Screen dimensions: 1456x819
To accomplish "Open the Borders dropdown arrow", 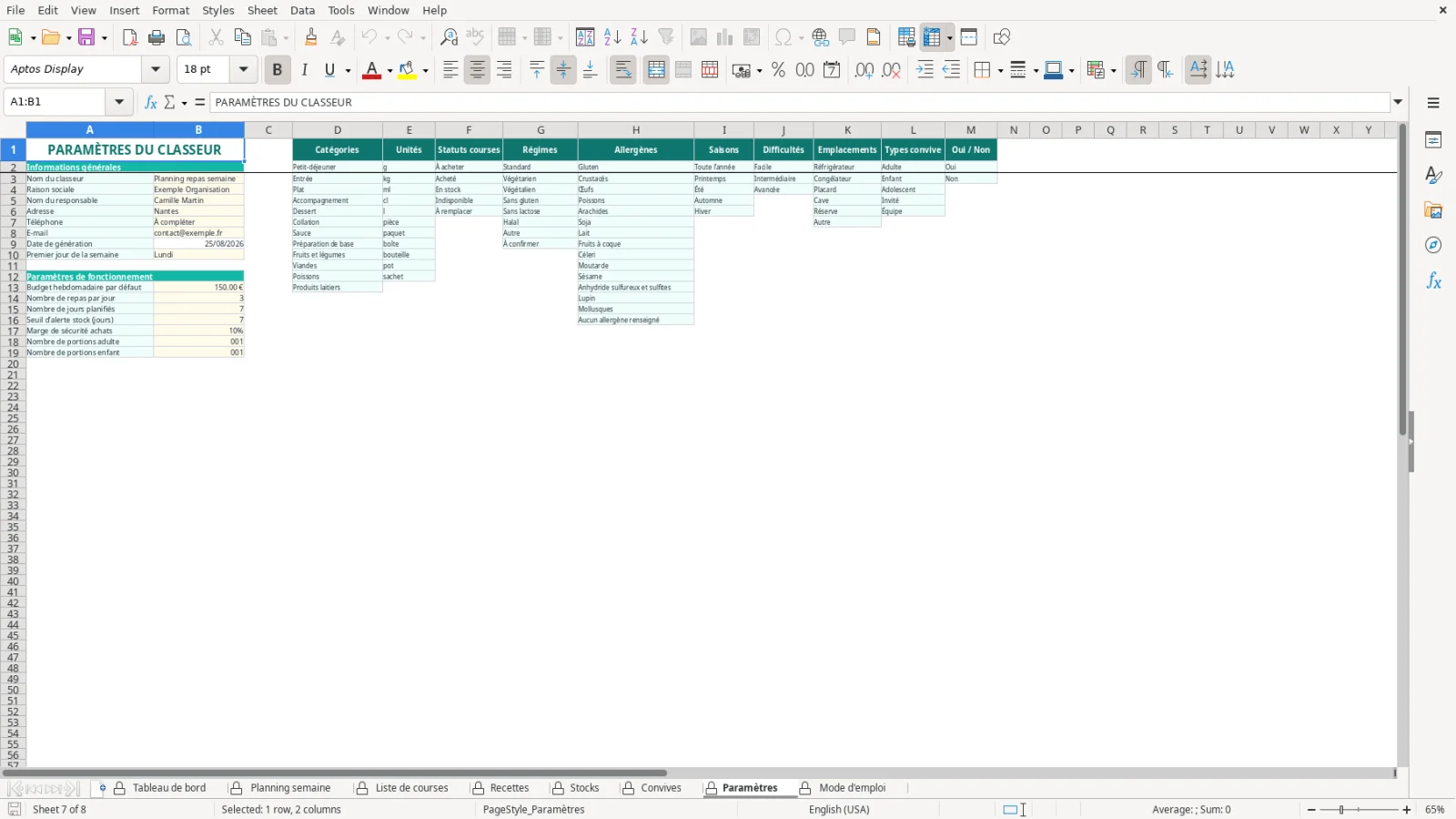I will (x=1000, y=70).
